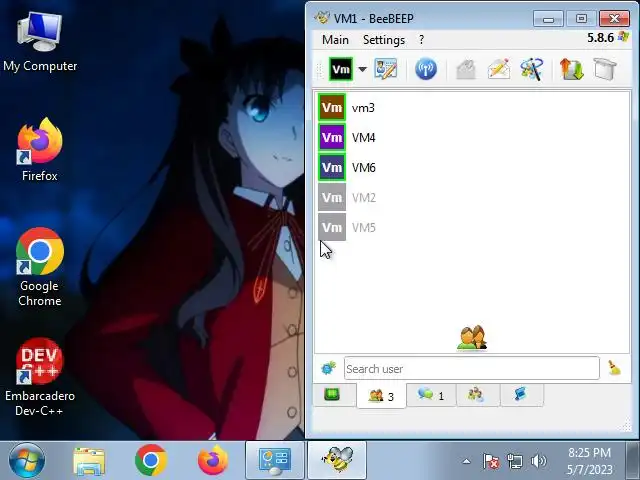This screenshot has height=480, width=640.
Task: Click the dark blue Vm avatar of VM6
Action: [x=332, y=167]
